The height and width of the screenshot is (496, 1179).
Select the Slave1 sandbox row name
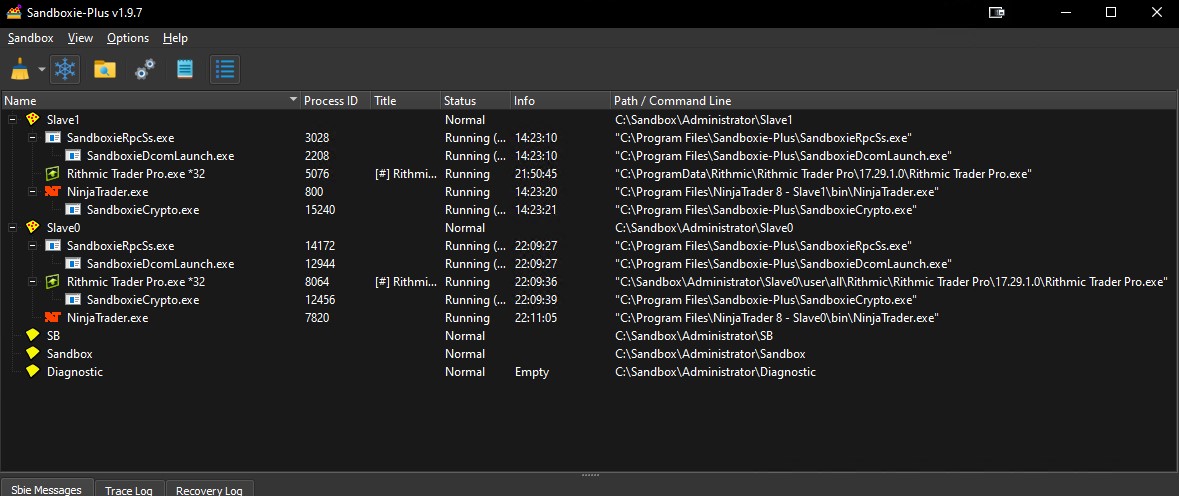pos(63,119)
